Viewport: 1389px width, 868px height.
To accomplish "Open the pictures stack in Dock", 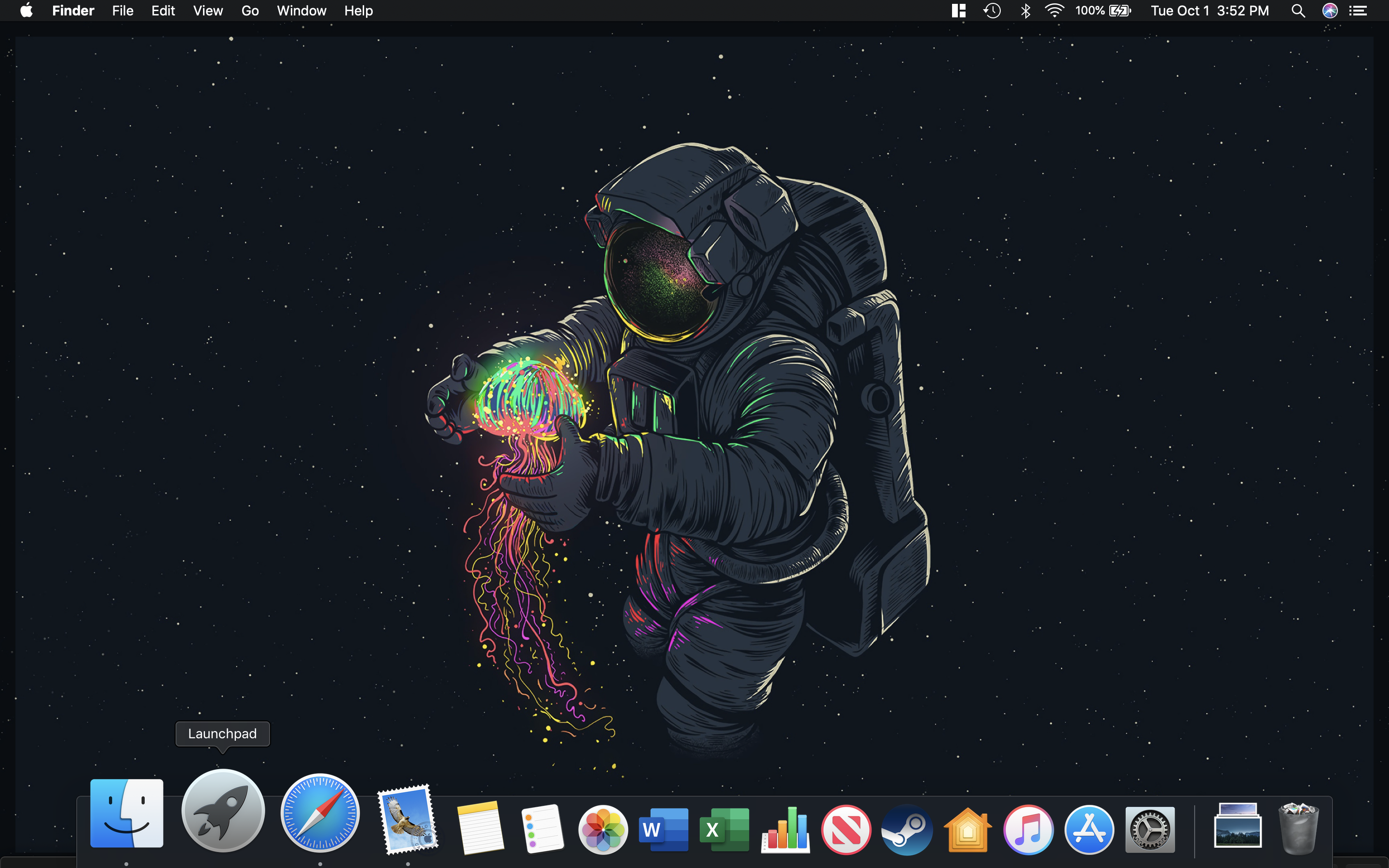I will pos(1238,826).
